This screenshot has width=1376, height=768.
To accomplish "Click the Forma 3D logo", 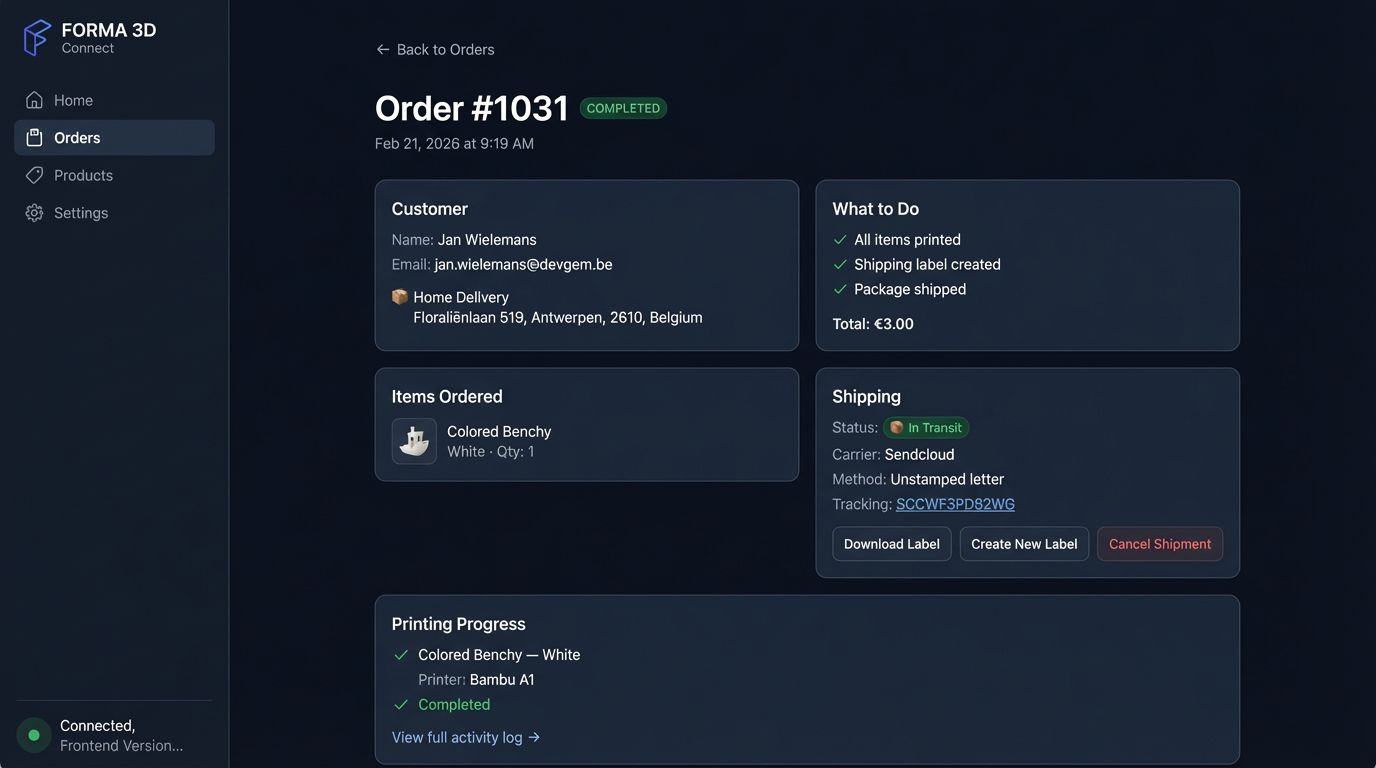I will [36, 36].
